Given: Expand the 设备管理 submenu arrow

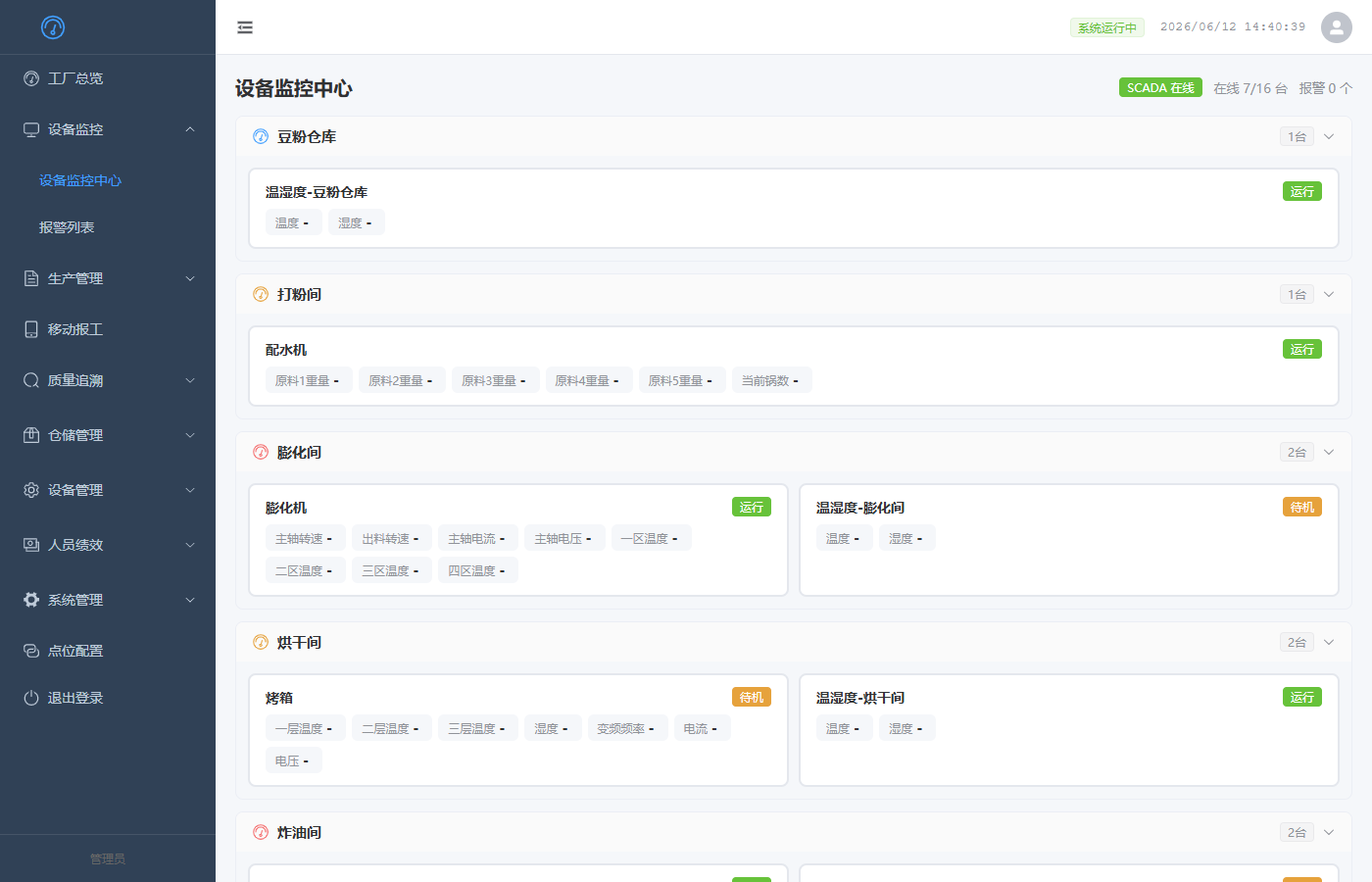Looking at the screenshot, I should 190,490.
